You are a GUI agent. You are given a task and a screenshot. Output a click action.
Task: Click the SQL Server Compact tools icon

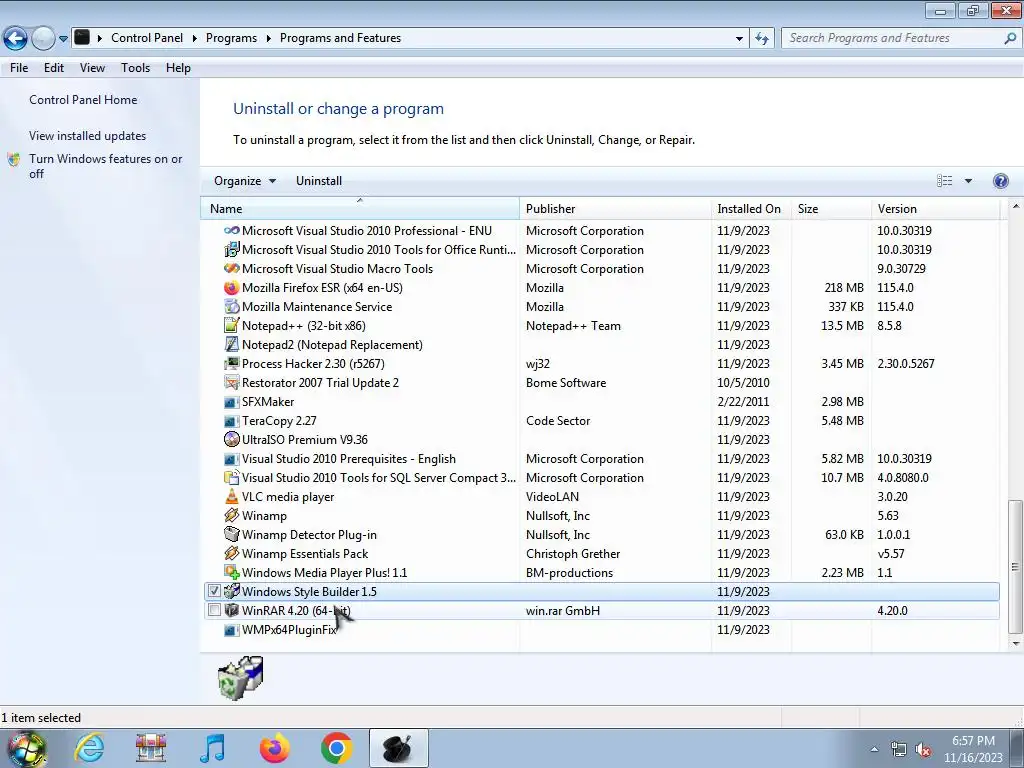231,477
